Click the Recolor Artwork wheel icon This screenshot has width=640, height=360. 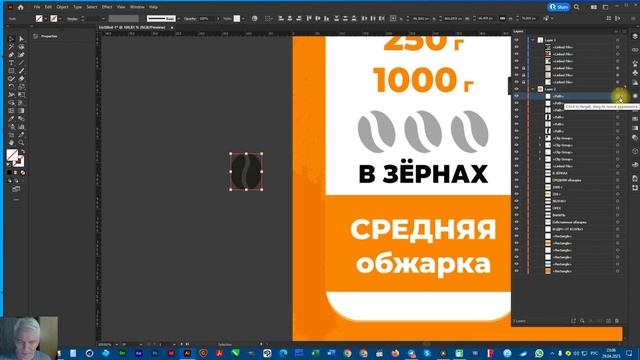(x=255, y=18)
